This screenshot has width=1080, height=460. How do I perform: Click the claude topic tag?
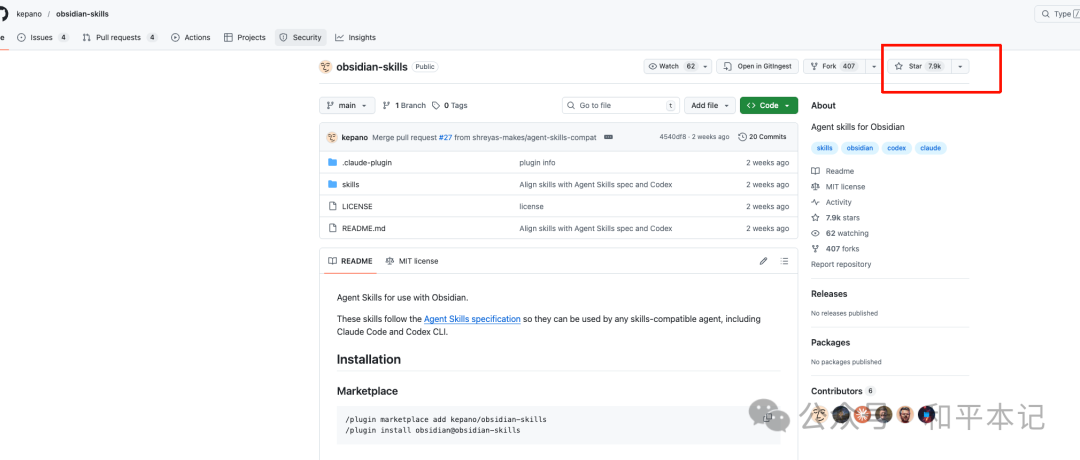tap(931, 148)
